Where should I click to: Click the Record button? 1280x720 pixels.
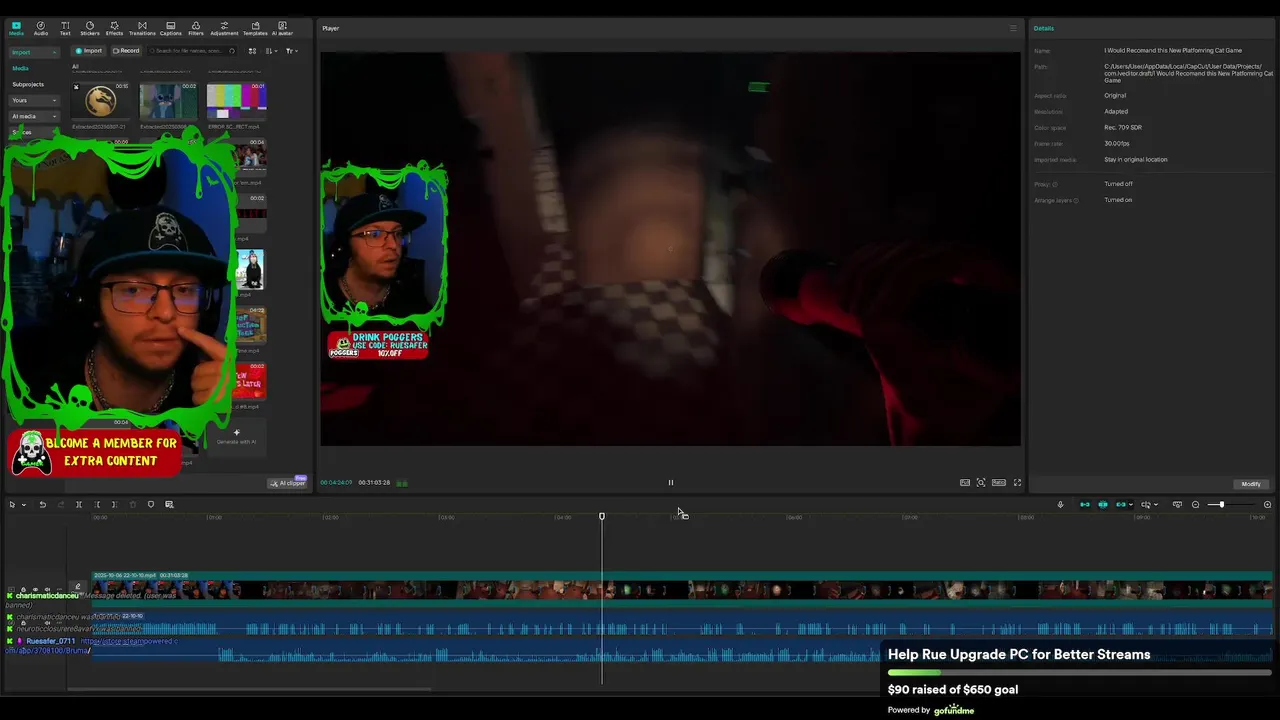126,51
